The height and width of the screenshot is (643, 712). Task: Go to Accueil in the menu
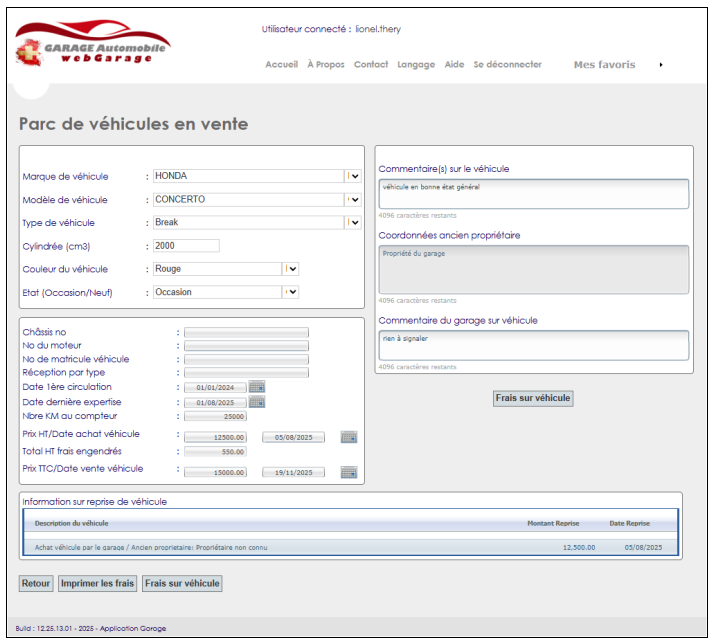(281, 65)
